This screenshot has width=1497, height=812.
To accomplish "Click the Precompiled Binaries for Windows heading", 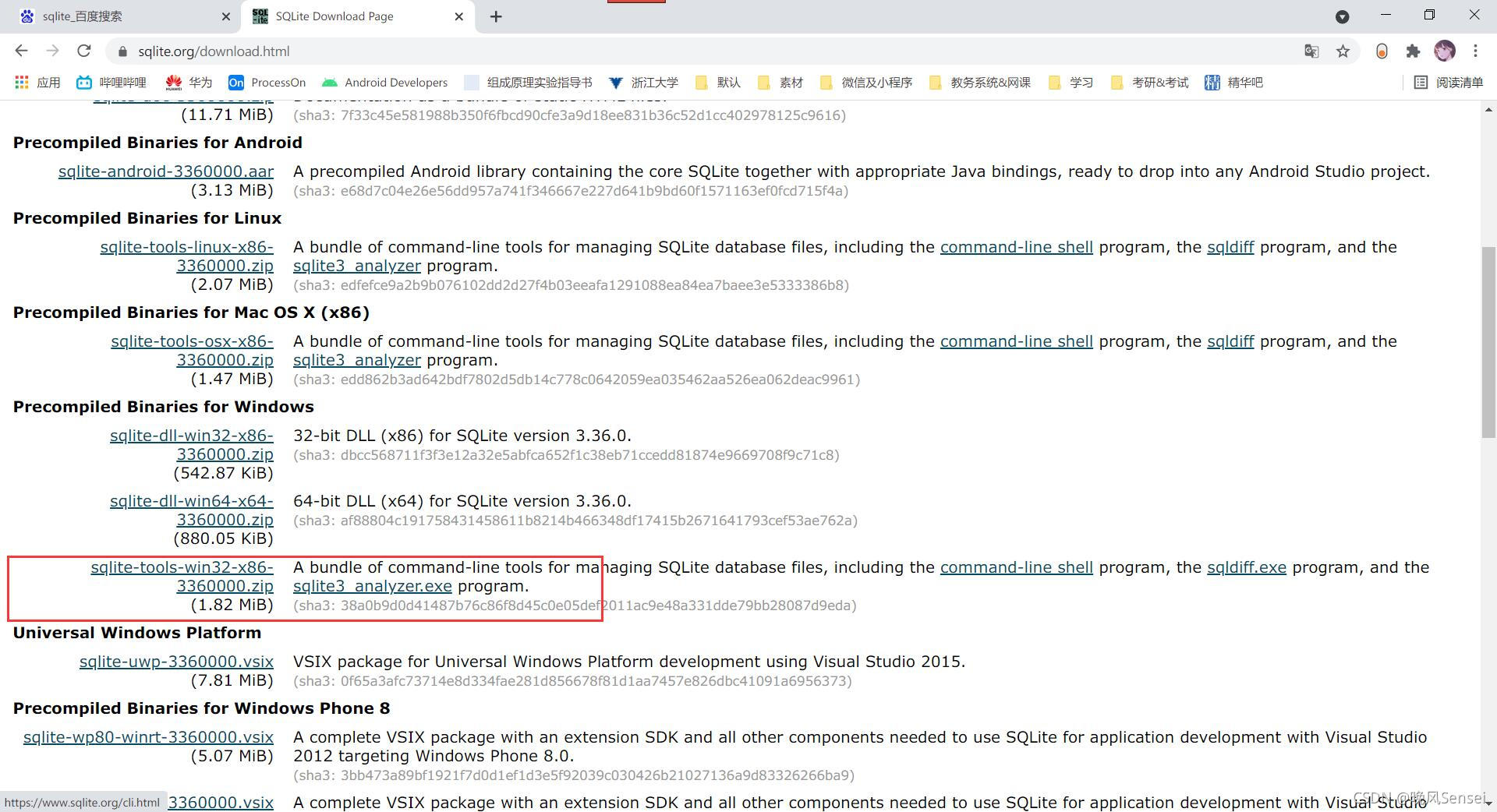I will tap(164, 407).
